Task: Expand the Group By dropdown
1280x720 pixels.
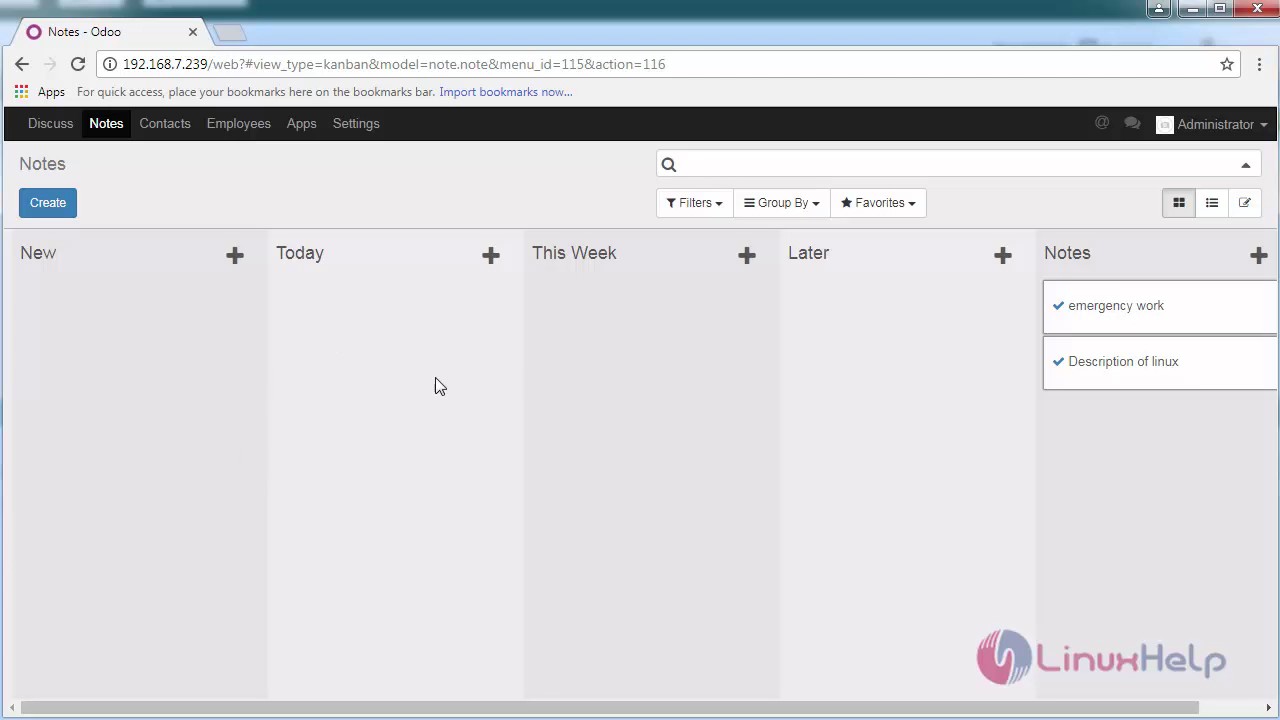Action: (x=781, y=203)
